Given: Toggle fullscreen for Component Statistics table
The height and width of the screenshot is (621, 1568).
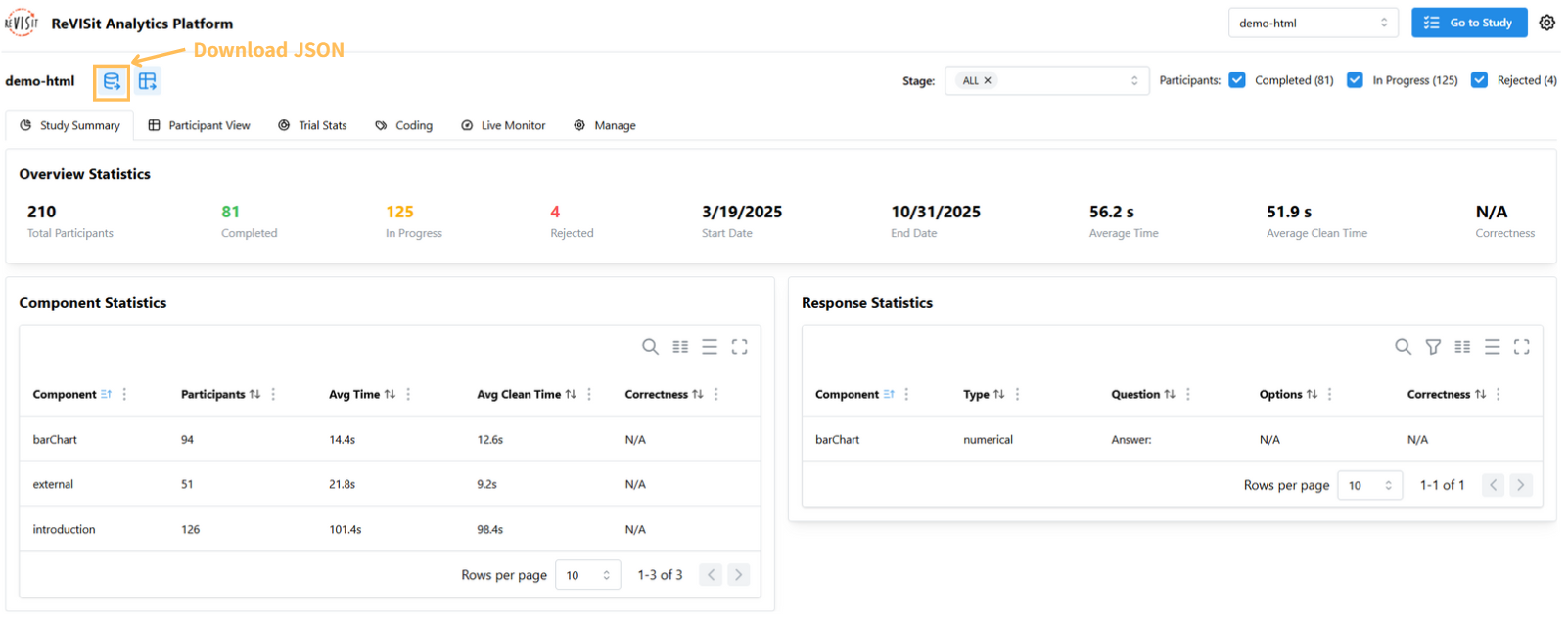Looking at the screenshot, I should (739, 347).
